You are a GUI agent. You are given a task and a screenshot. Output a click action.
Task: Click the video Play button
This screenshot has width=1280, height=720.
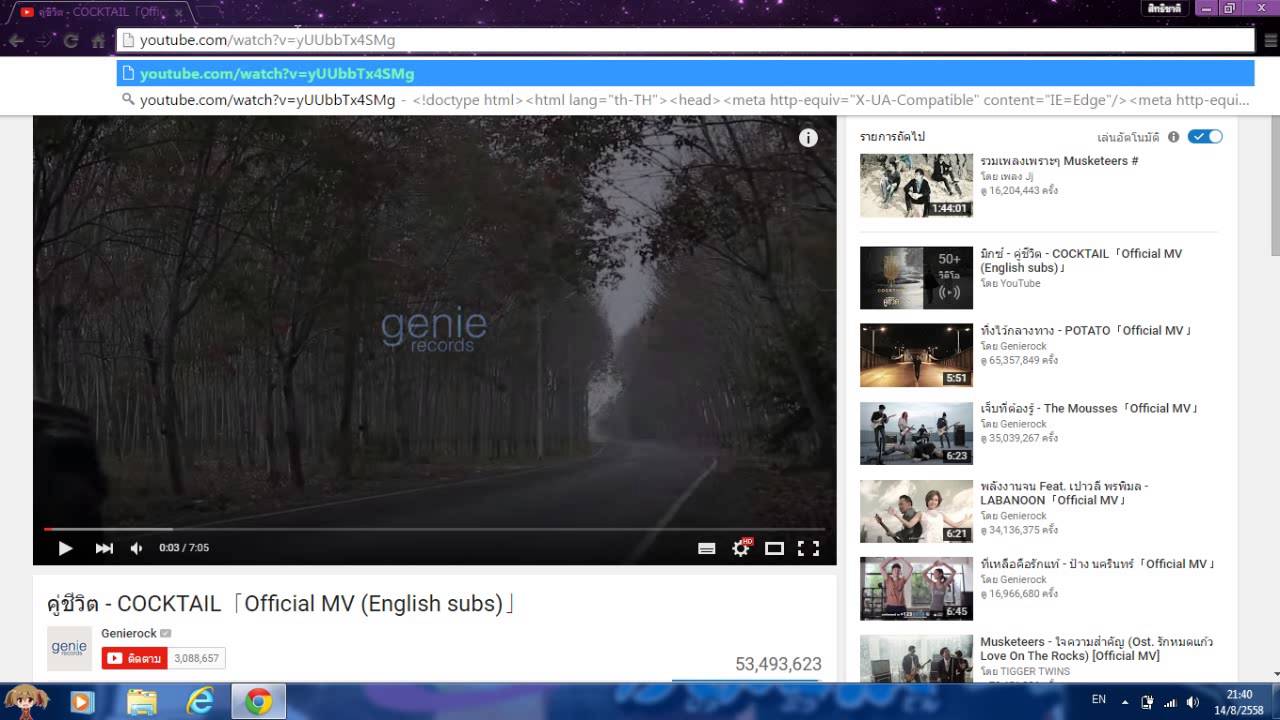pyautogui.click(x=65, y=548)
